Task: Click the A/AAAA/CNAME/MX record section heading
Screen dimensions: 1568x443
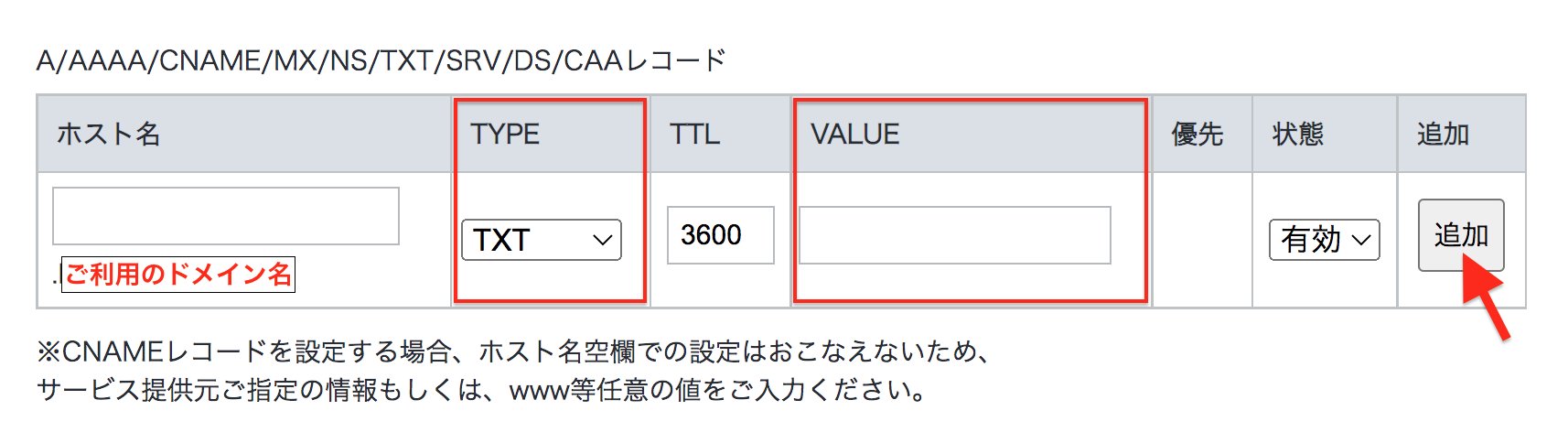Action: pyautogui.click(x=381, y=60)
